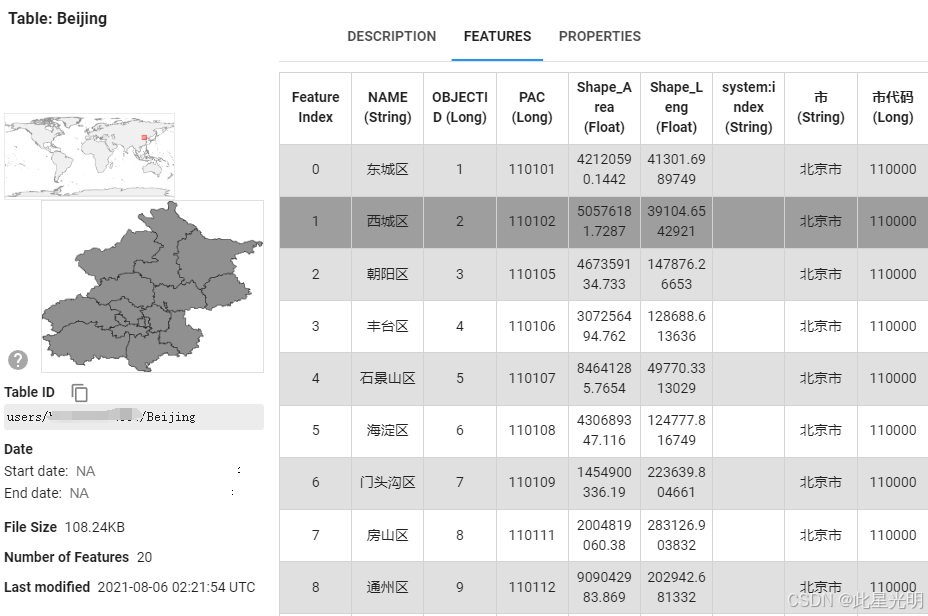Image resolution: width=928 pixels, height=616 pixels.
Task: Click the Beijing districts map preview
Action: click(152, 286)
